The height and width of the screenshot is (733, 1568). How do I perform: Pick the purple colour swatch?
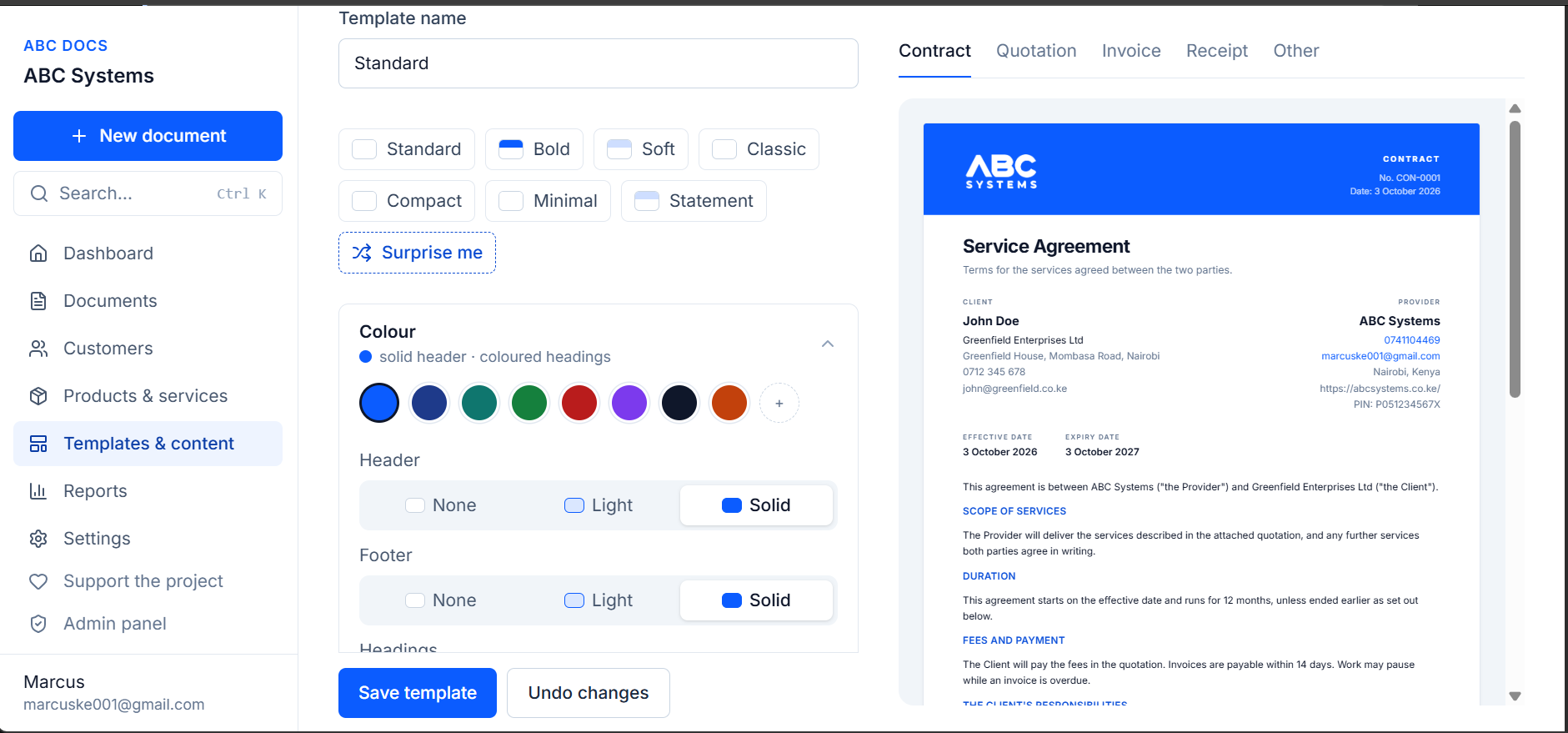click(629, 404)
